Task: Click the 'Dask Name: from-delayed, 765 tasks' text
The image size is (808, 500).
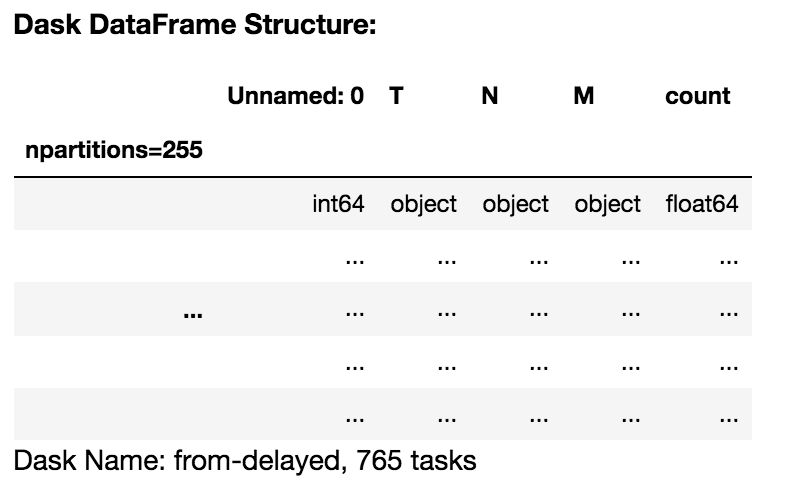Action: point(245,461)
